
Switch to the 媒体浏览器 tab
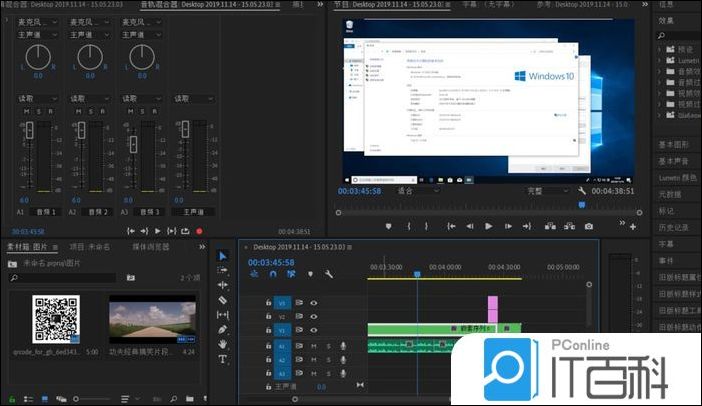pyautogui.click(x=151, y=246)
